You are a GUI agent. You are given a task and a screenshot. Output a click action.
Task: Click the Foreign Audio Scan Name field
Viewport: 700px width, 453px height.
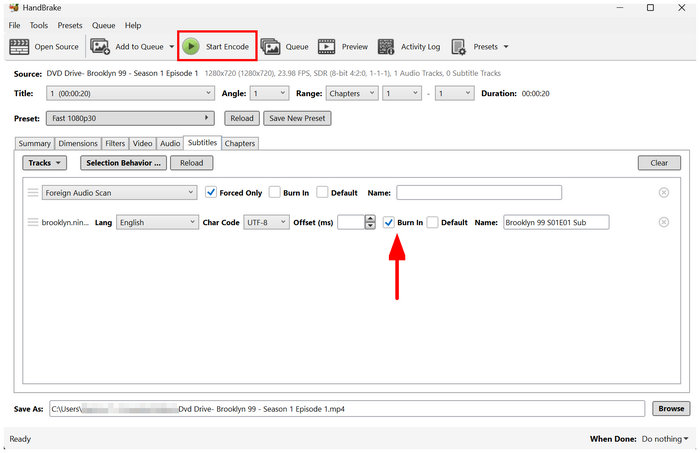tap(479, 193)
